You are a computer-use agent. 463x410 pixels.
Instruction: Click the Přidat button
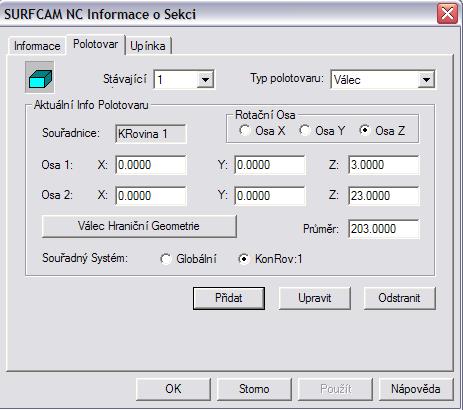pyautogui.click(x=229, y=298)
